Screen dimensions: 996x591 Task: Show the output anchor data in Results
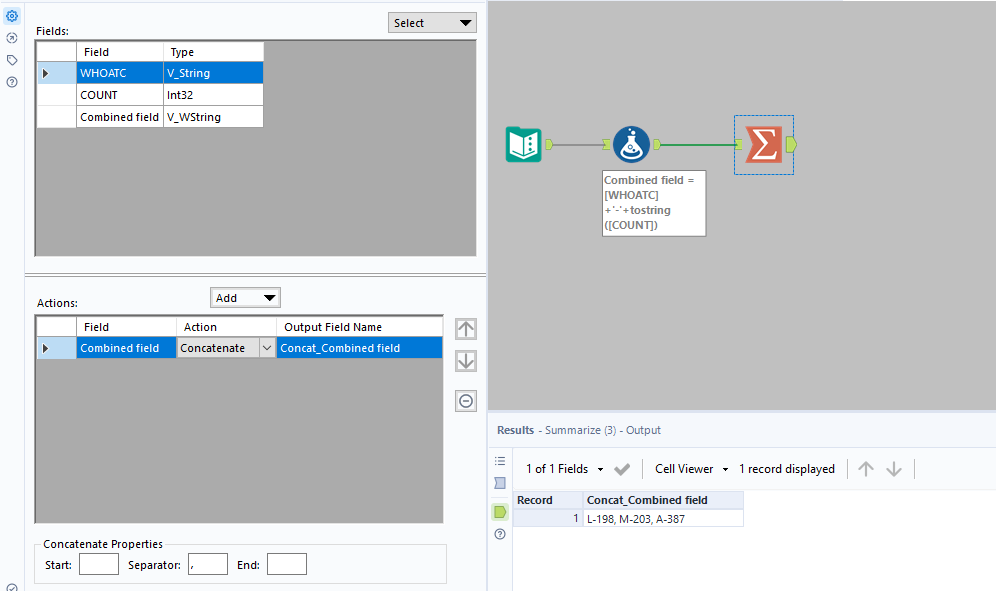click(x=499, y=511)
